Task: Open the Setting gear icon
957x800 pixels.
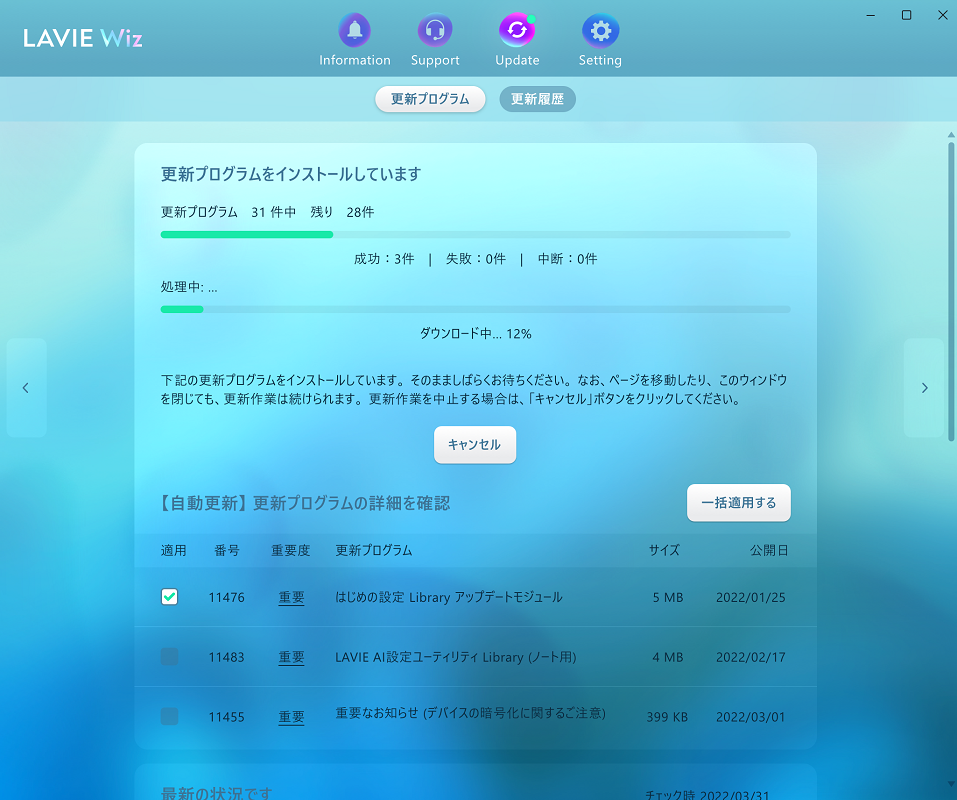Action: pyautogui.click(x=600, y=31)
